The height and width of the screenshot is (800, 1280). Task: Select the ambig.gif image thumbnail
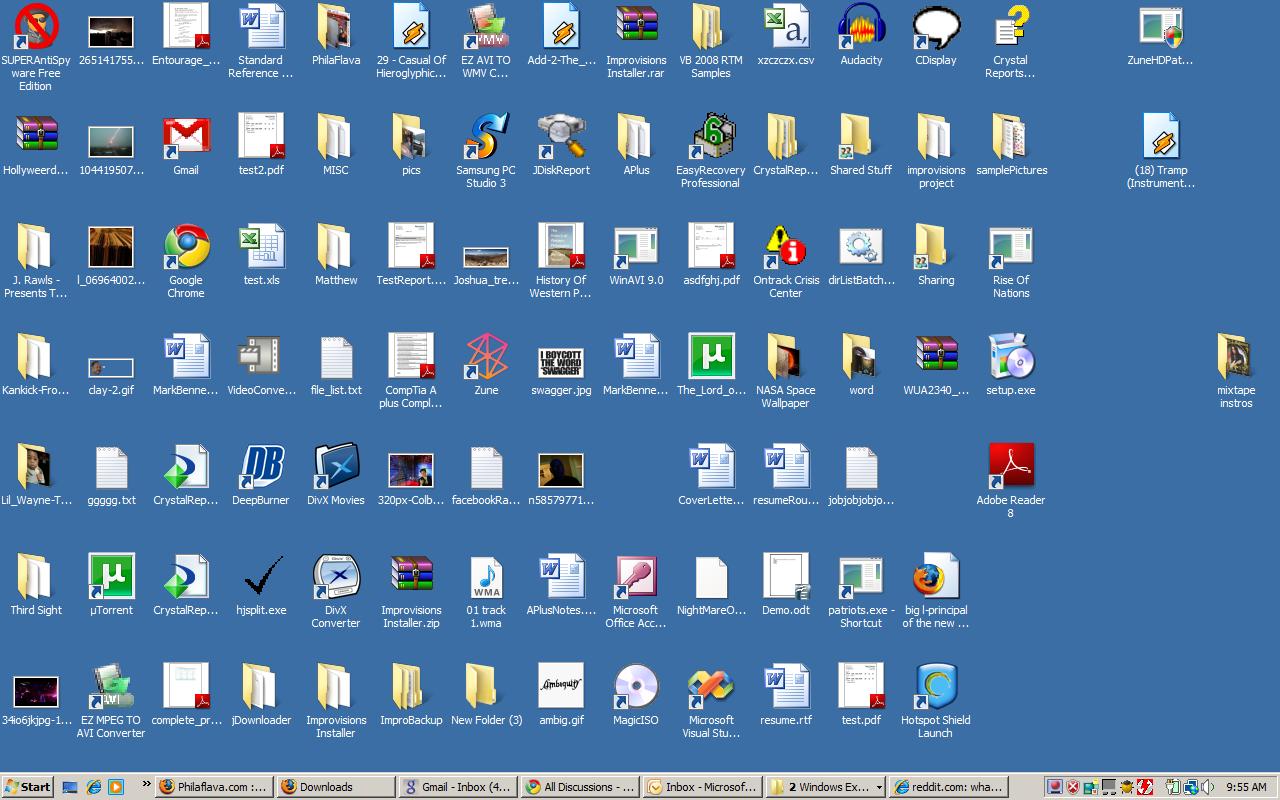coord(561,687)
